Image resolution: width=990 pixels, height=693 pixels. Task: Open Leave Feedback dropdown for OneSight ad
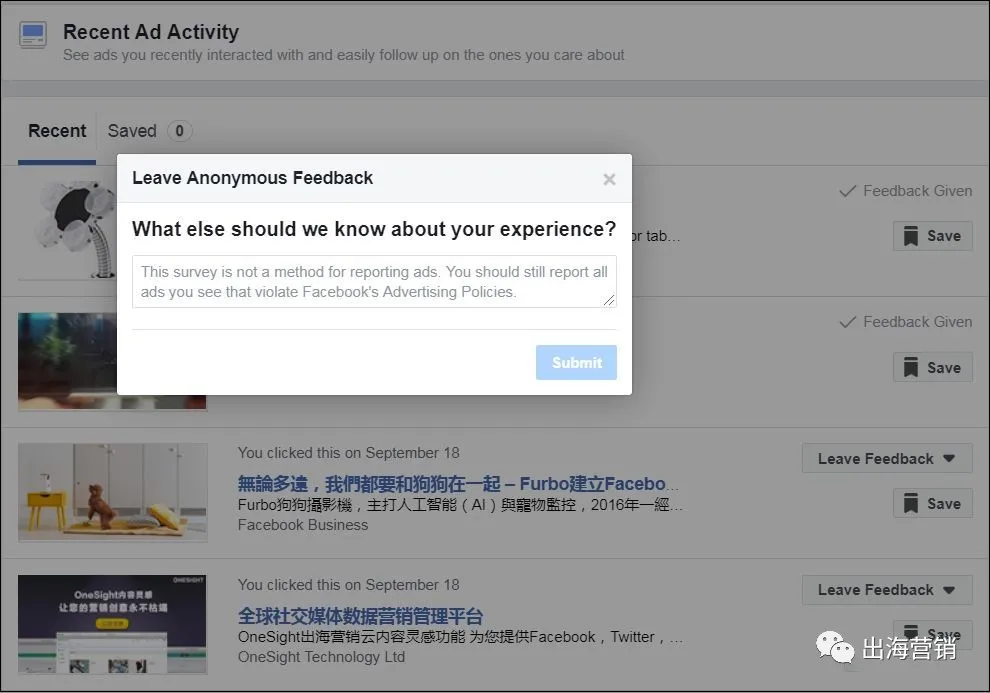(886, 589)
